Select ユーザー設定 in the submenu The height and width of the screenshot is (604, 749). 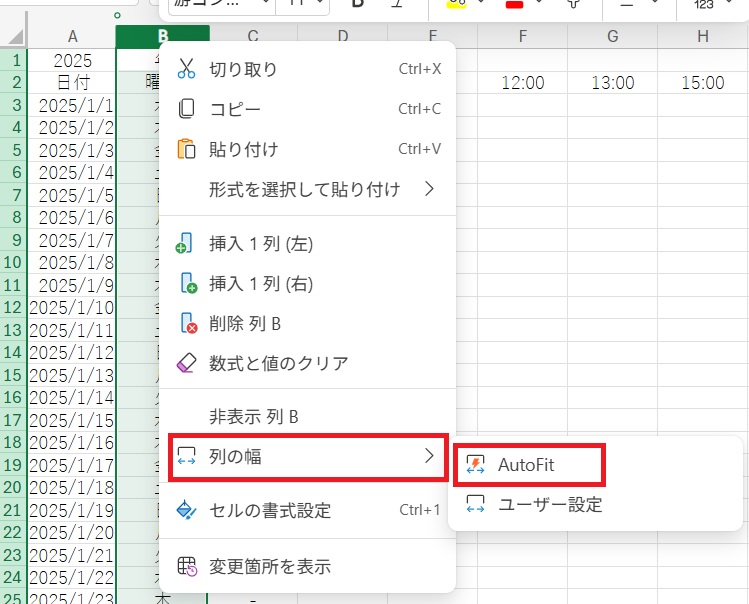tap(595, 505)
